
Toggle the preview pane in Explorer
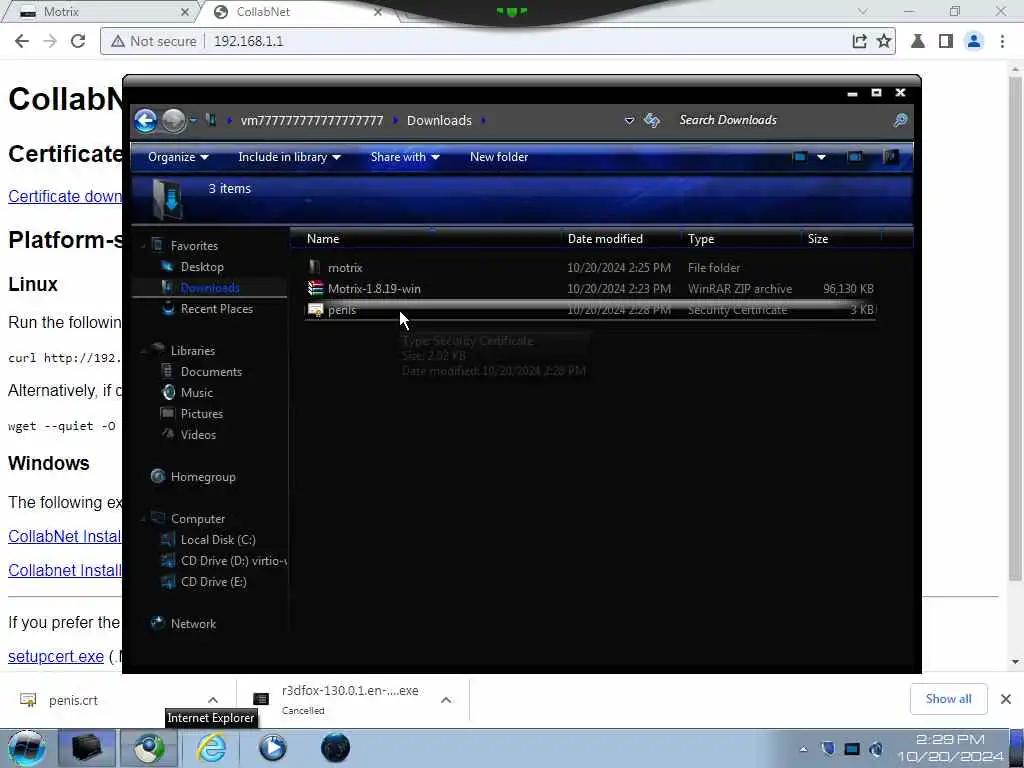pyautogui.click(x=854, y=157)
